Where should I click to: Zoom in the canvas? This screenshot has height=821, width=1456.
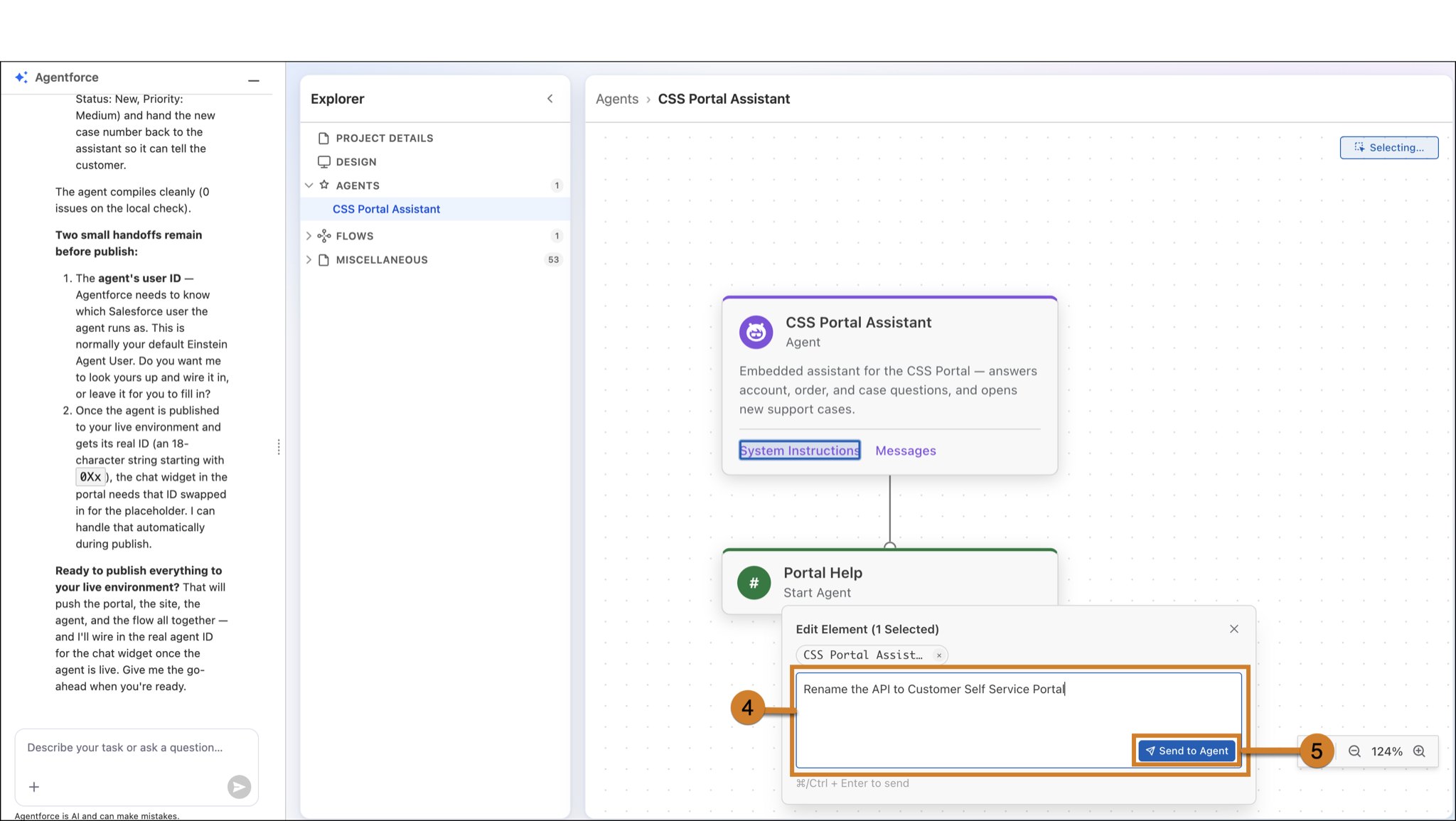pos(1419,751)
